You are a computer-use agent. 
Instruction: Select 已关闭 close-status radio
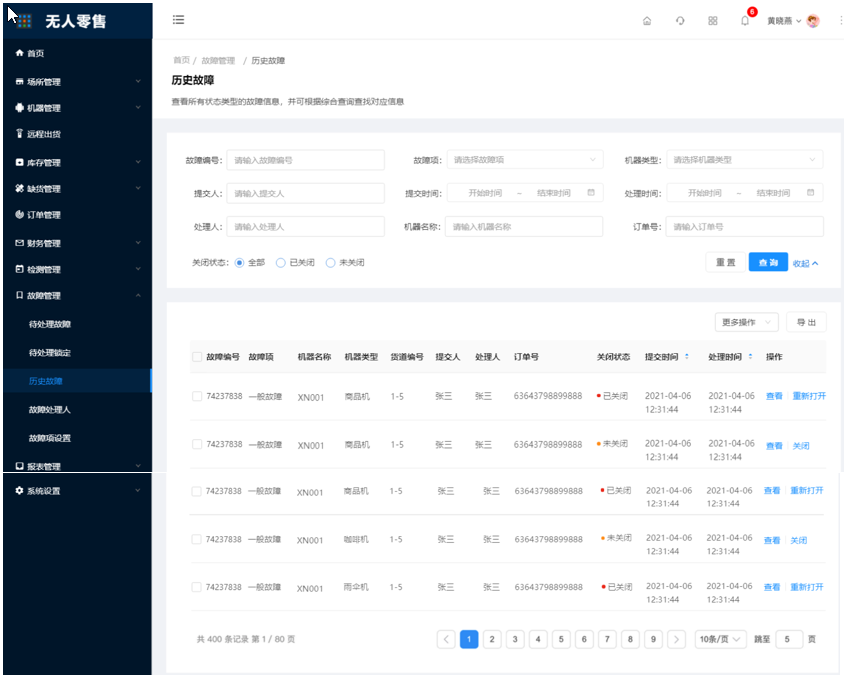point(280,263)
